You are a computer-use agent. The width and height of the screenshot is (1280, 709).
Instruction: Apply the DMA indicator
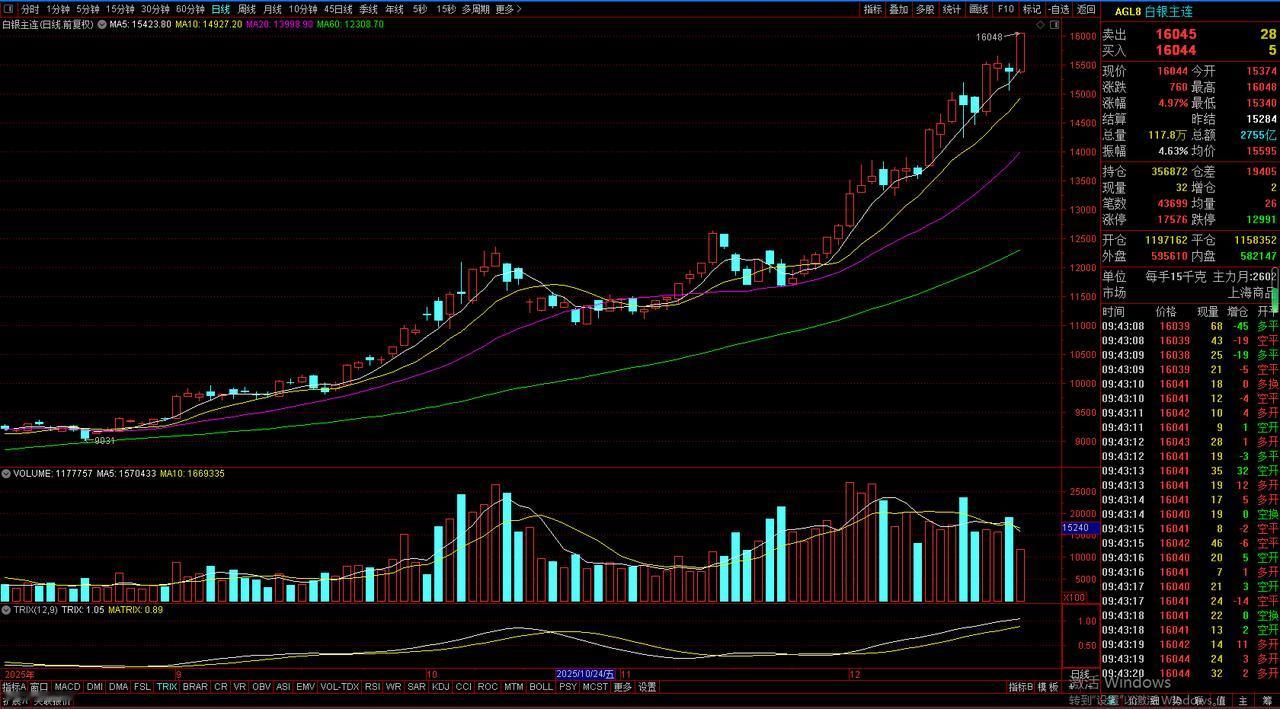tap(119, 687)
